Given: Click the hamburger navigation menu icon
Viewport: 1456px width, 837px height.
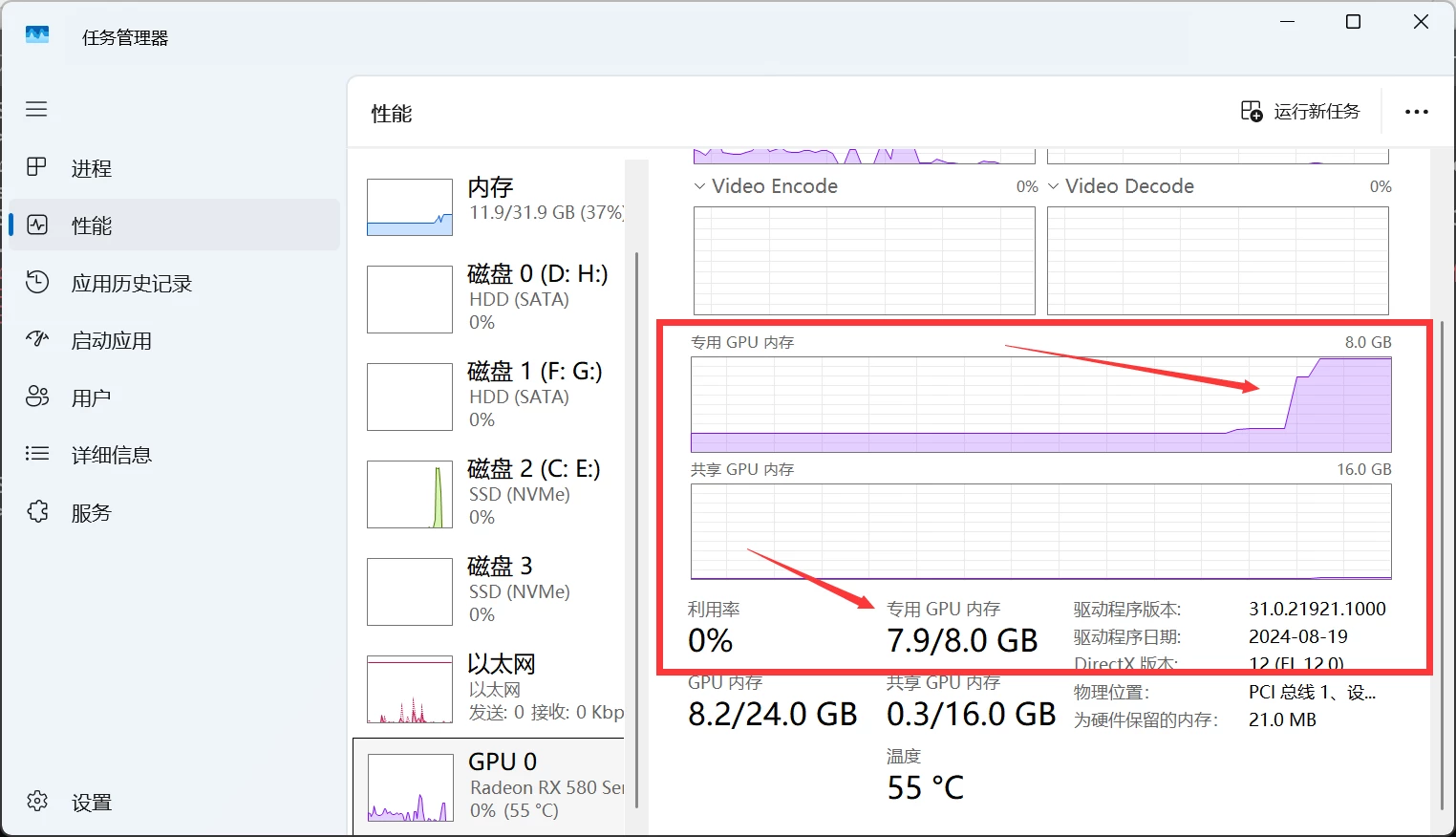Looking at the screenshot, I should click(36, 109).
